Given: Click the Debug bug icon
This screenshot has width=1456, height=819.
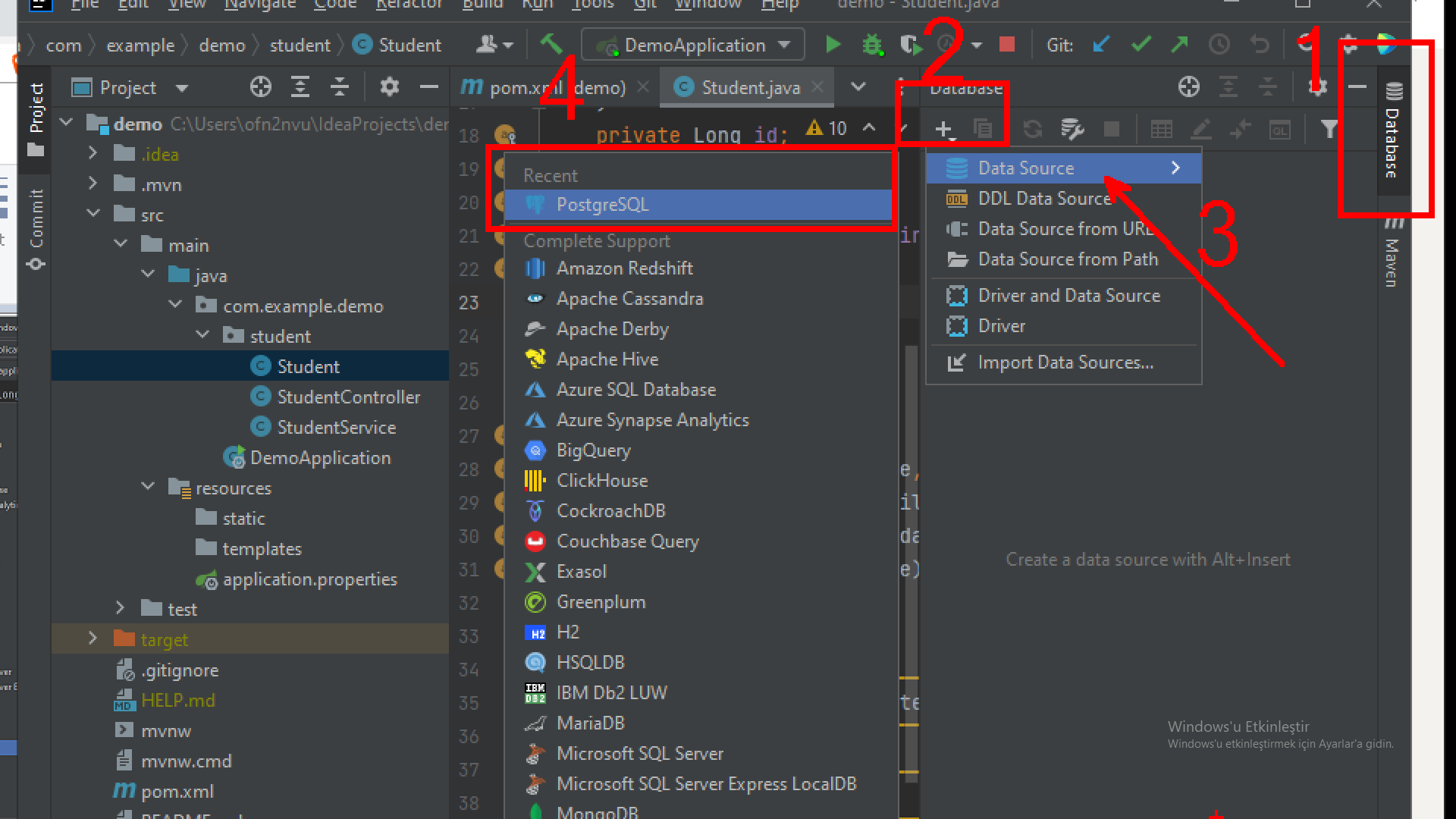Looking at the screenshot, I should 872,45.
